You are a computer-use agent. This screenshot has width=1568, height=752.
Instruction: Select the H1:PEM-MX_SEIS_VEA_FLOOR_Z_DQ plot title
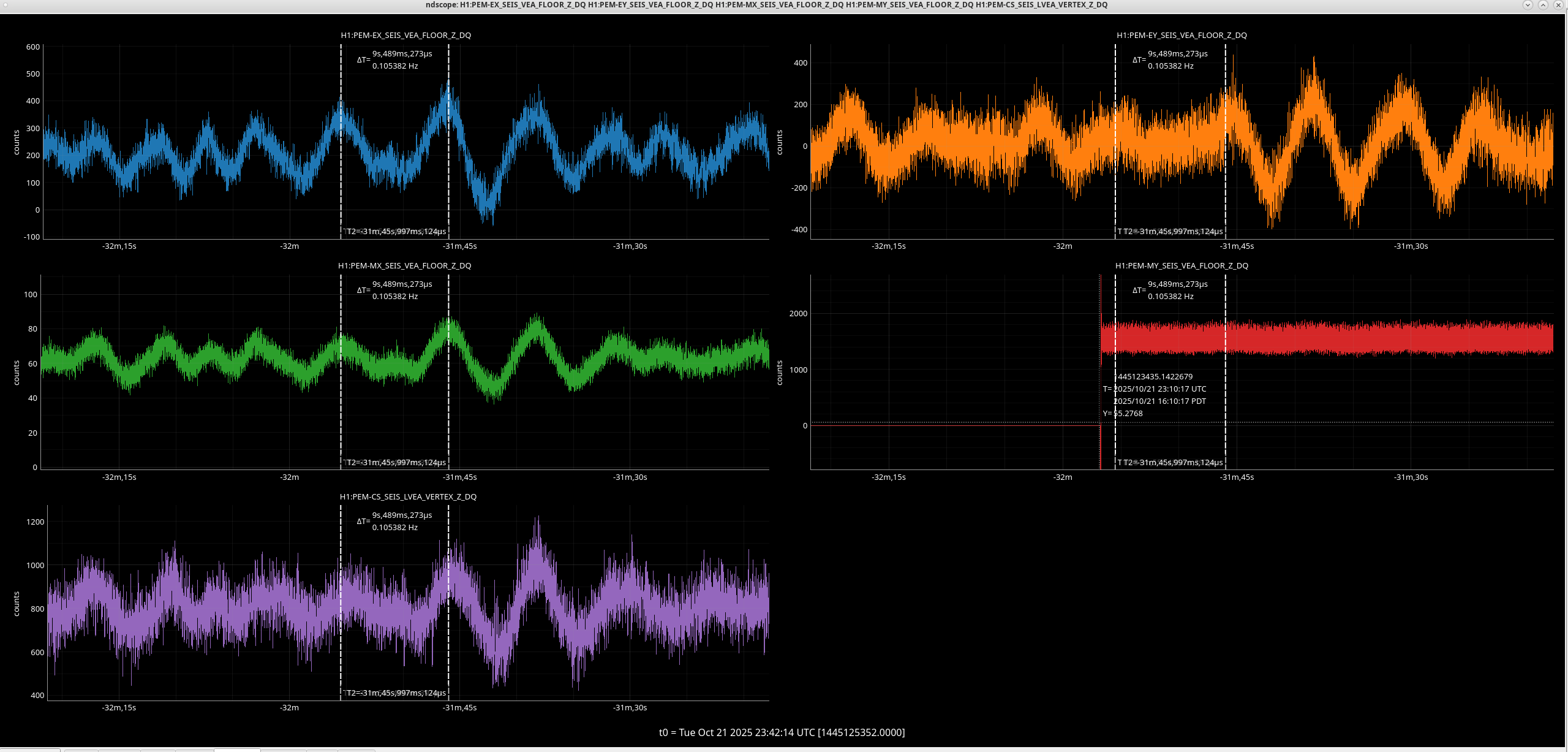click(x=404, y=266)
